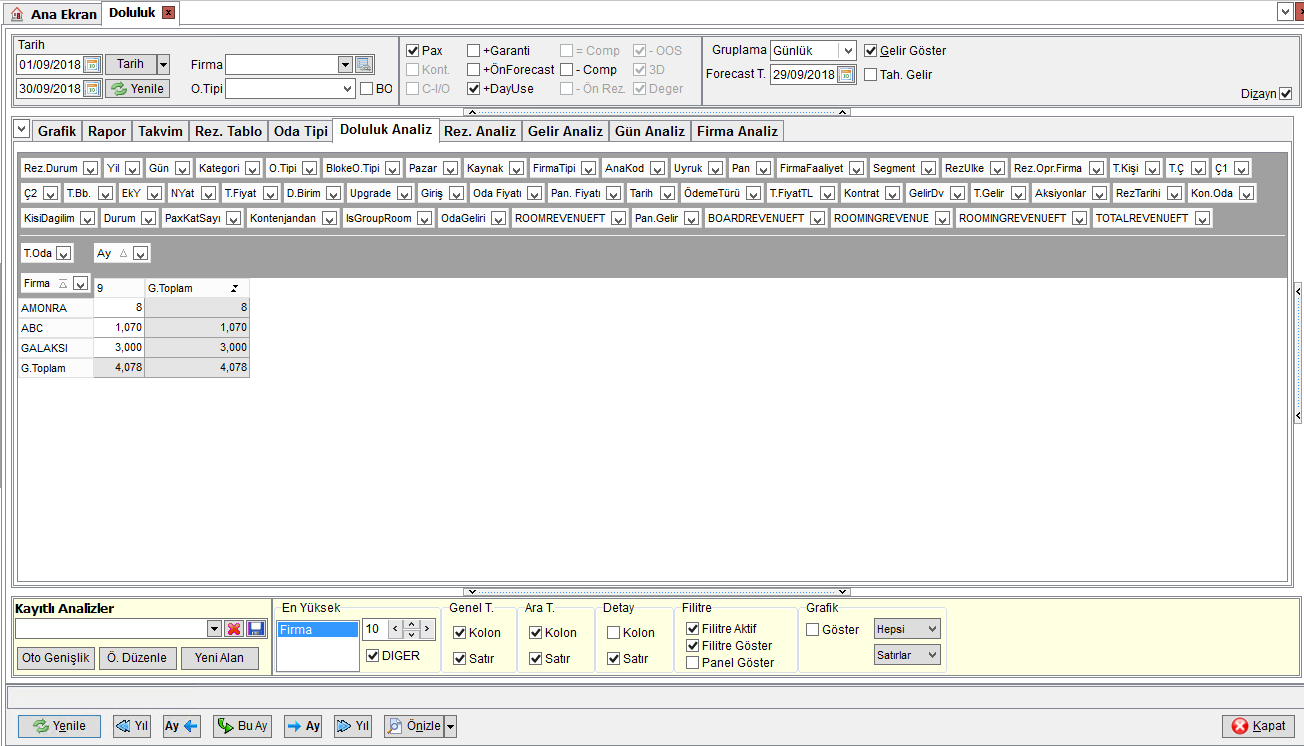Toggle the Filitre Aktif checkbox
Screen dimensions: 1304x746
[x=693, y=629]
